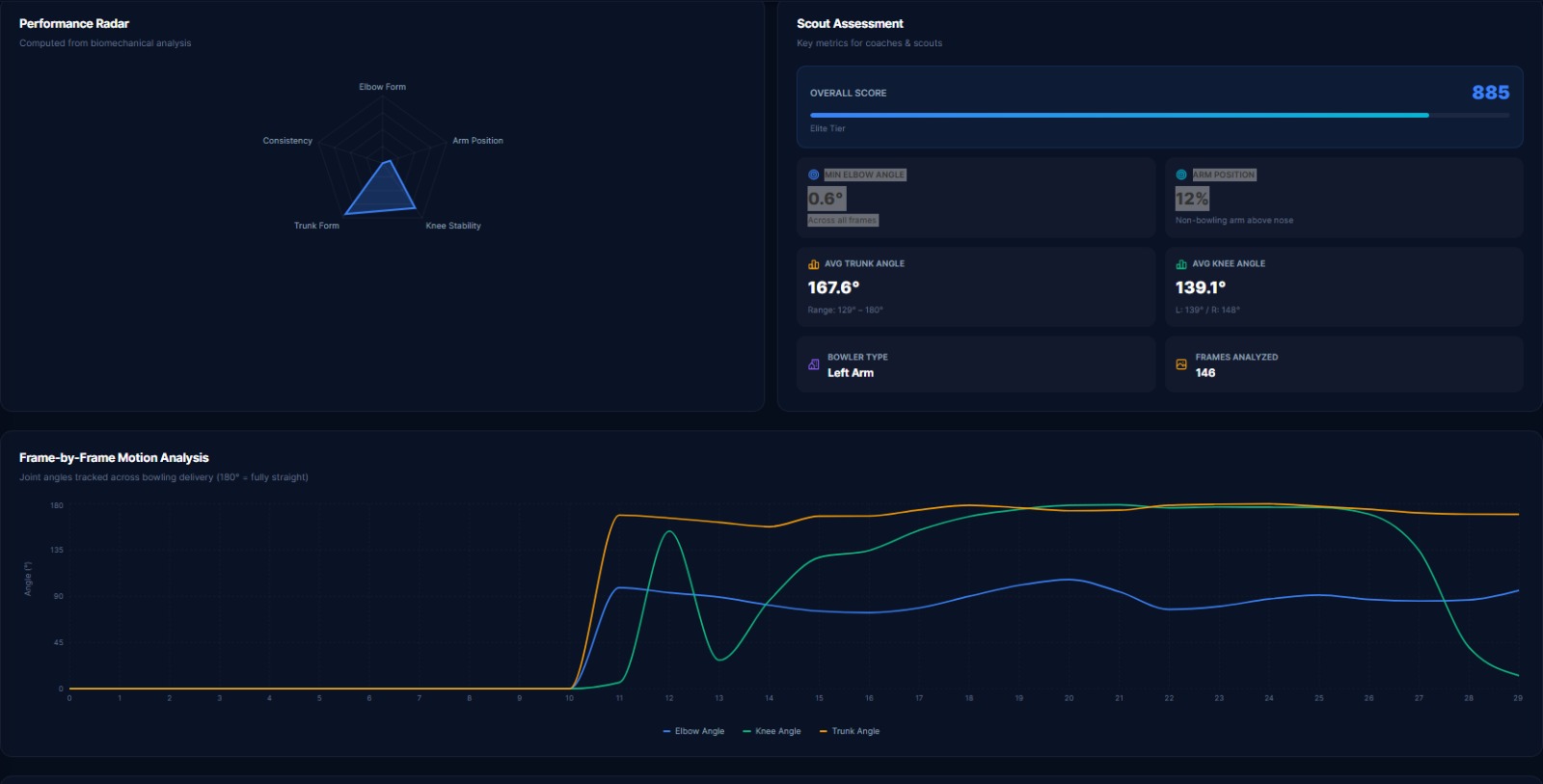Select the 885 overall score value

tap(1490, 93)
